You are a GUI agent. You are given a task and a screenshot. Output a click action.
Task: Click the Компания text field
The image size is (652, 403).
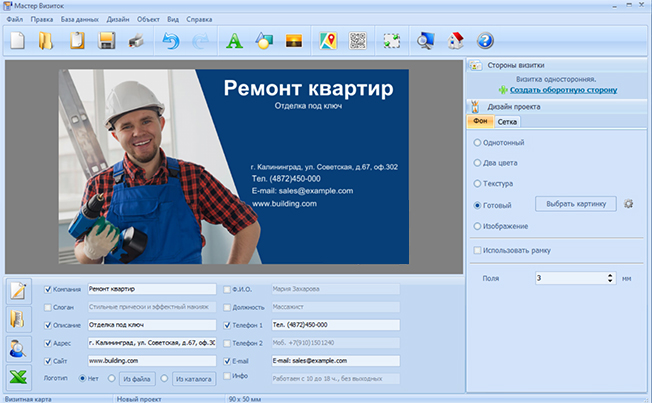pos(152,289)
